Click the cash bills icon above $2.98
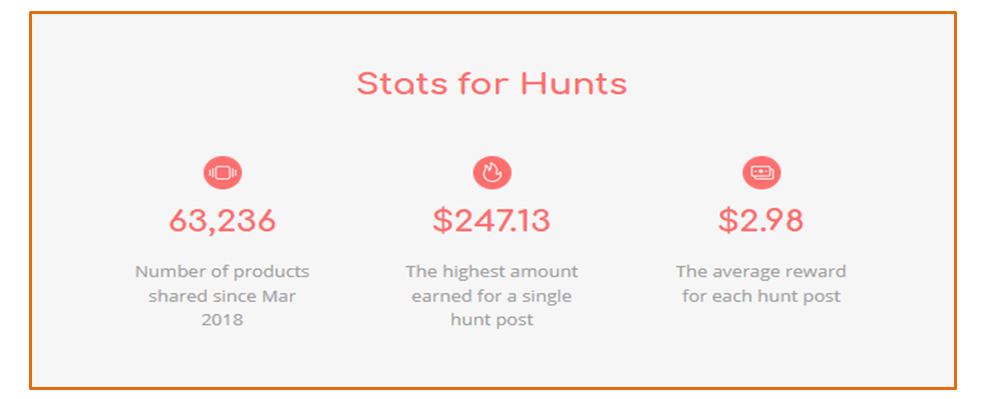 pyautogui.click(x=762, y=173)
